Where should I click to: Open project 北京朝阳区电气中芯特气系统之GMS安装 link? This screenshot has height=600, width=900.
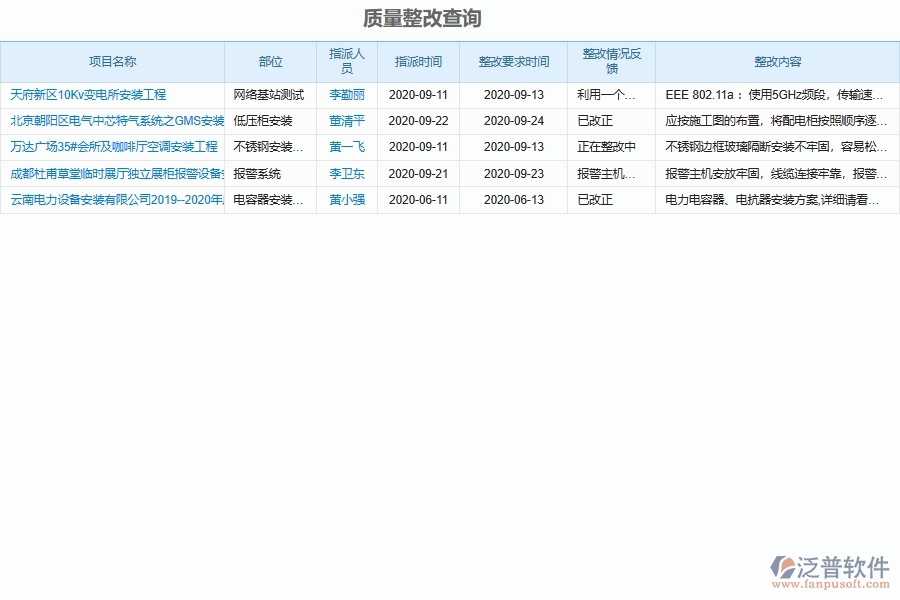(112, 120)
